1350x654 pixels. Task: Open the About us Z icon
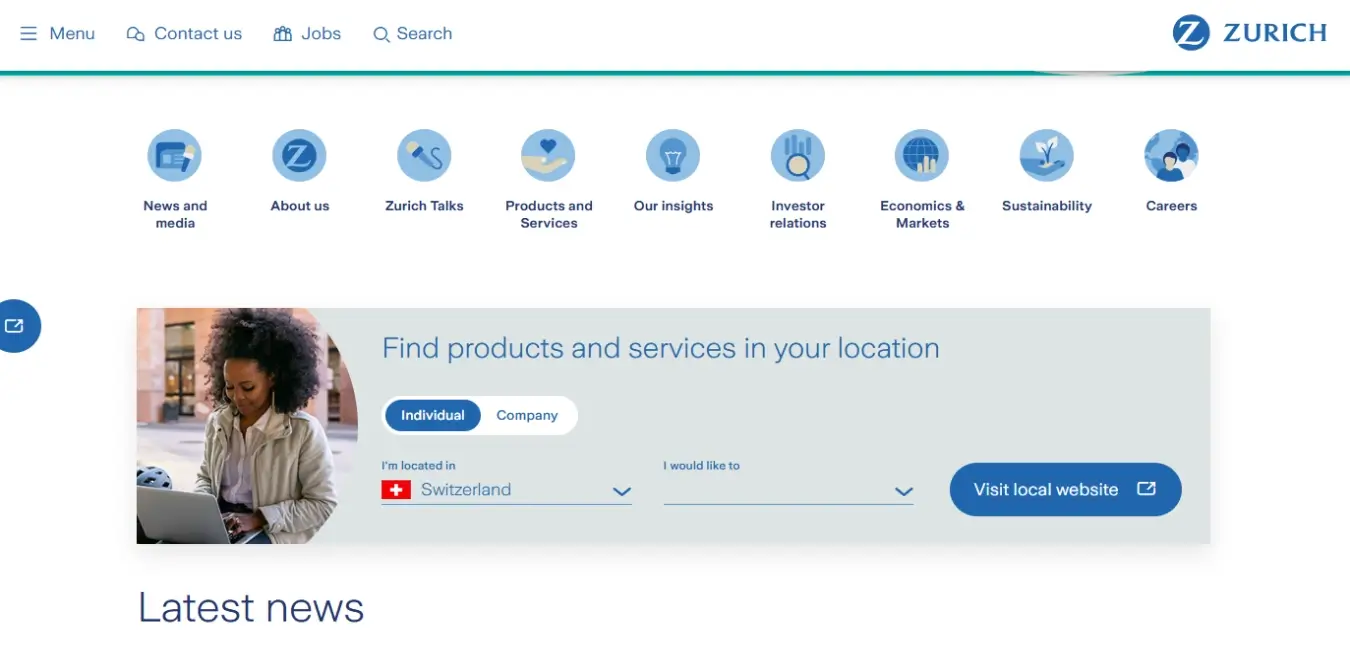(x=299, y=156)
